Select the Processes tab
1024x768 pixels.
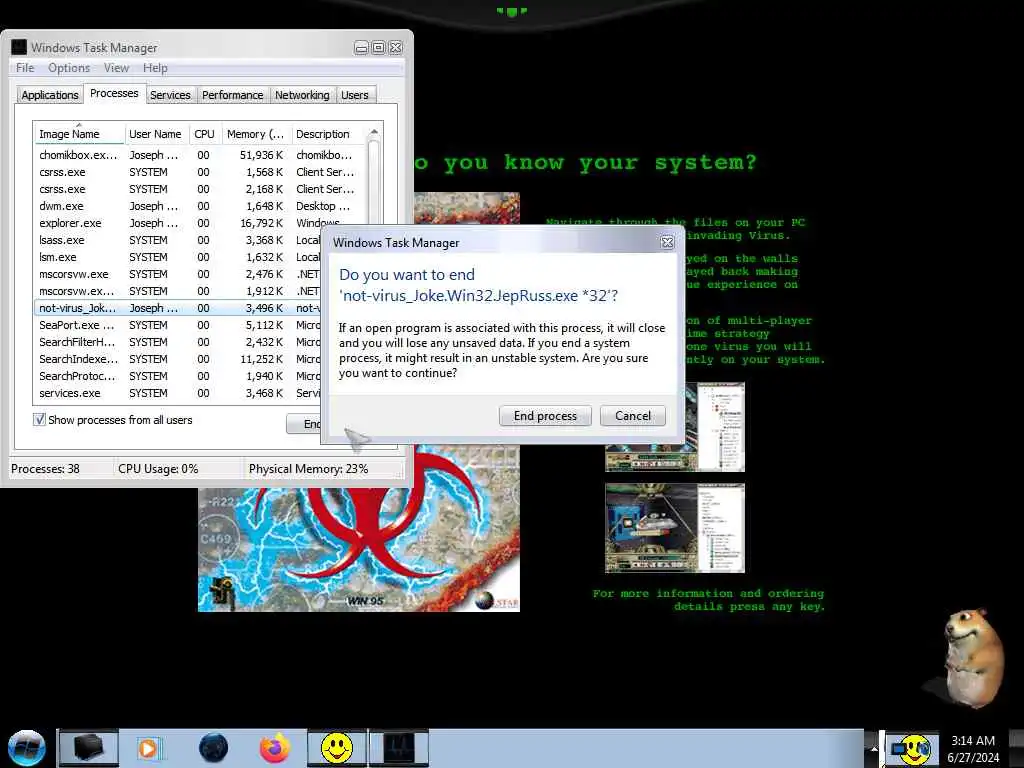pyautogui.click(x=114, y=93)
